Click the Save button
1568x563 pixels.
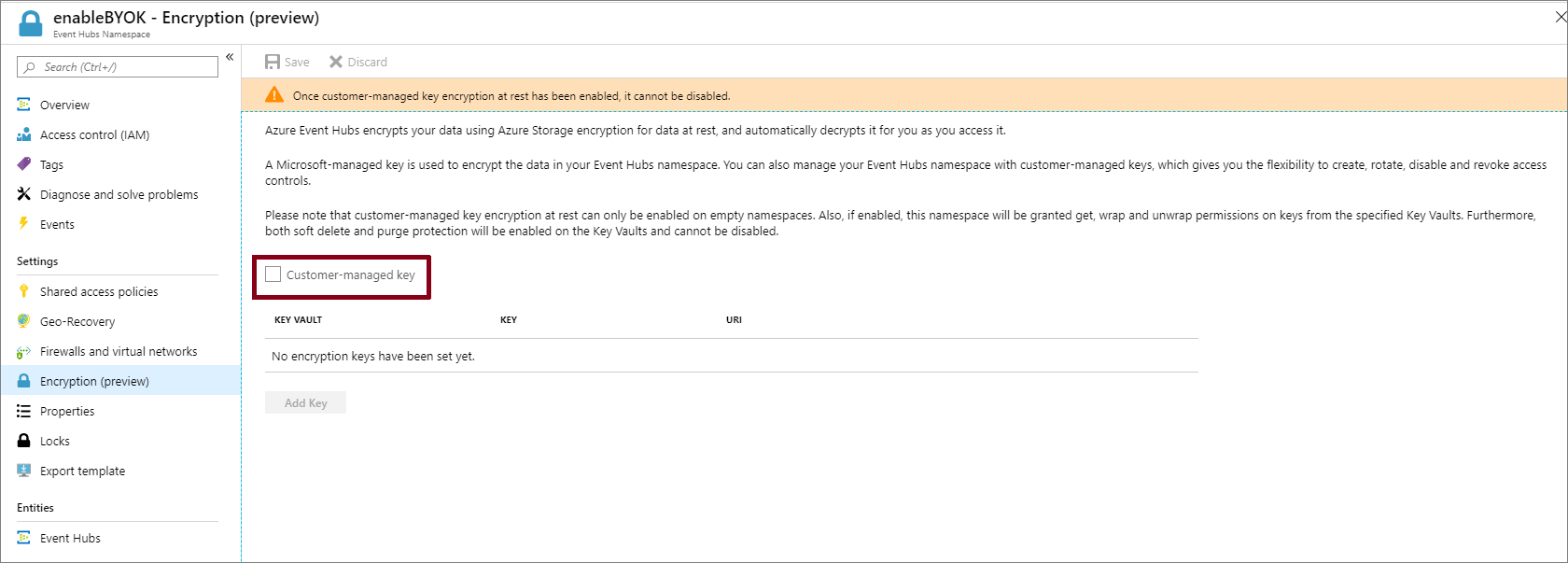pyautogui.click(x=287, y=62)
